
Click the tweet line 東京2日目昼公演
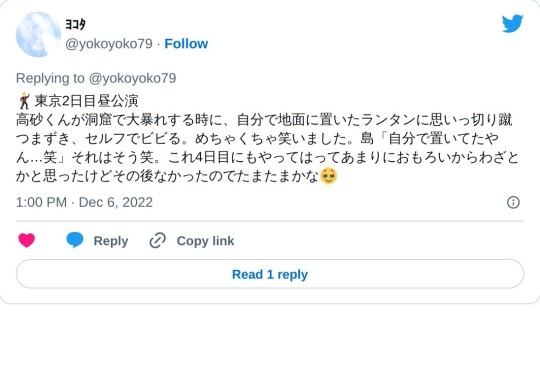coord(86,101)
